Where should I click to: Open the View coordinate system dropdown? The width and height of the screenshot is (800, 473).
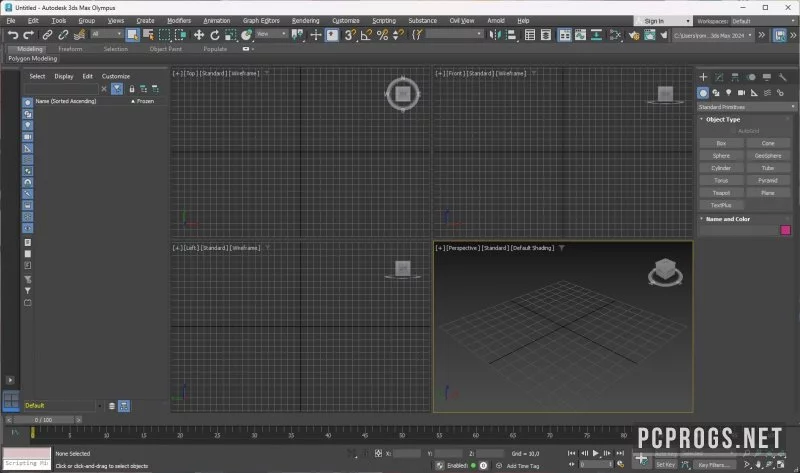point(271,34)
